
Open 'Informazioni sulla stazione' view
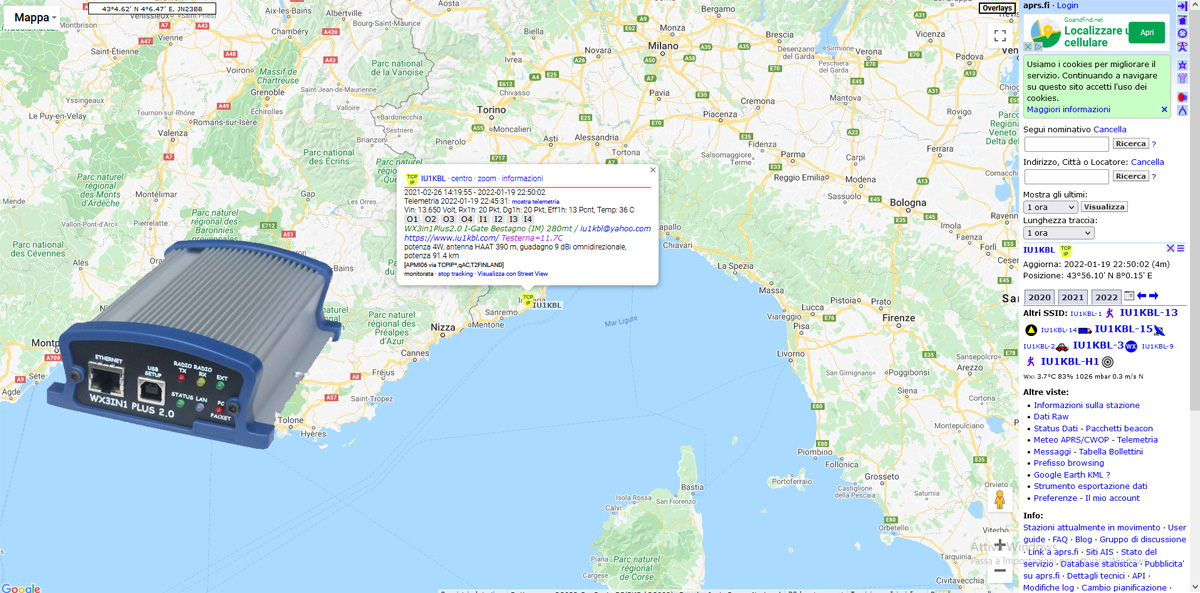pyautogui.click(x=1086, y=405)
